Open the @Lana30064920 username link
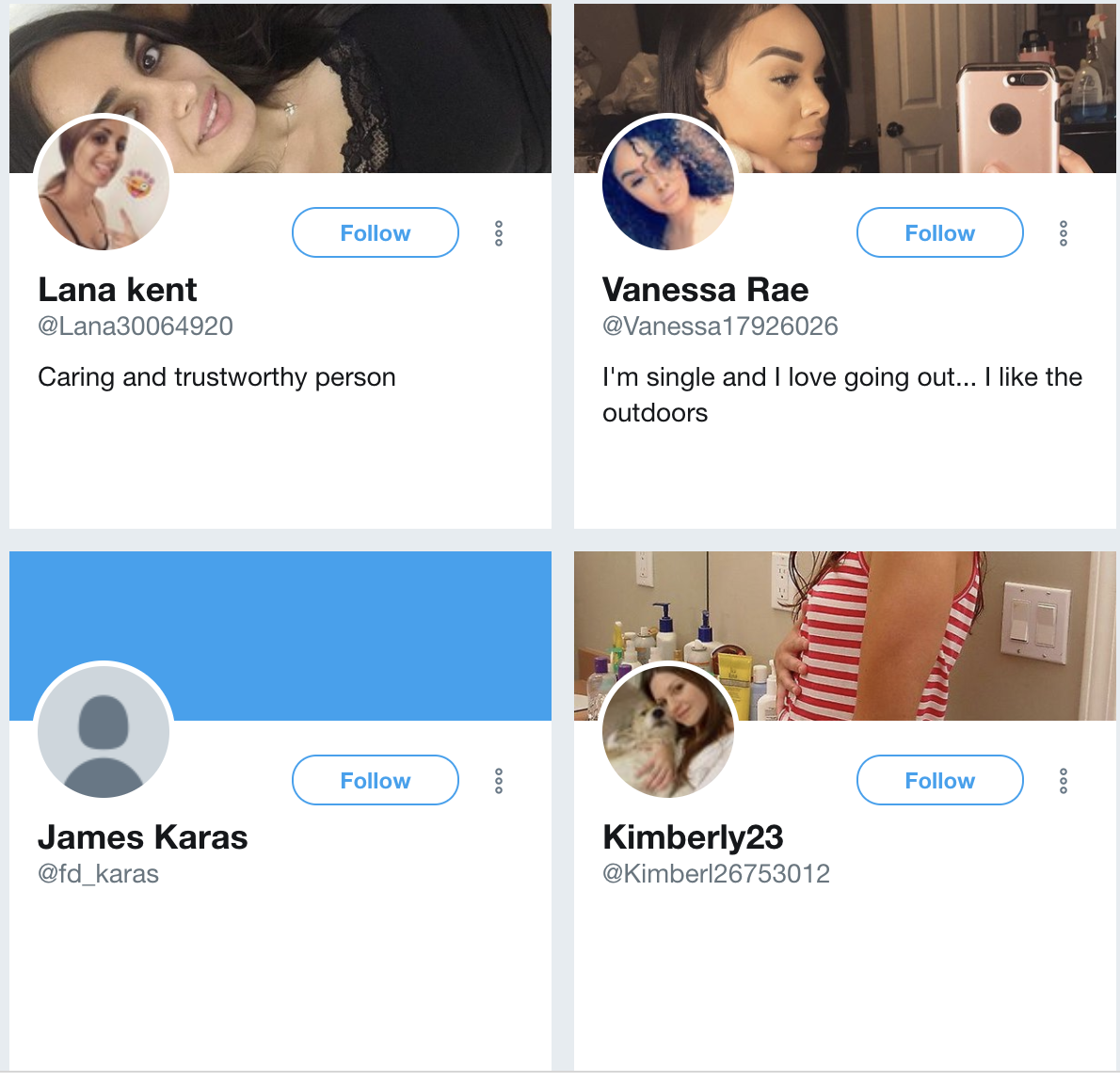This screenshot has height=1082, width=1120. 135,326
